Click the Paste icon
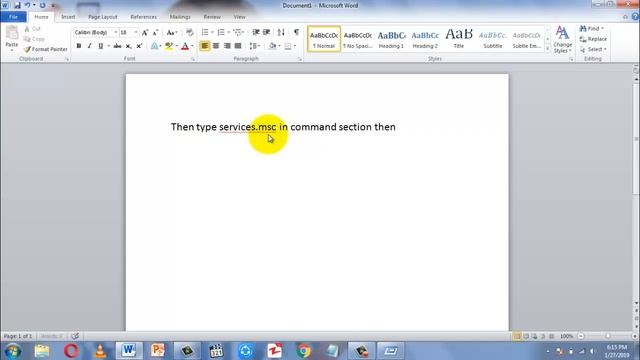This screenshot has height=360, width=640. tap(12, 34)
